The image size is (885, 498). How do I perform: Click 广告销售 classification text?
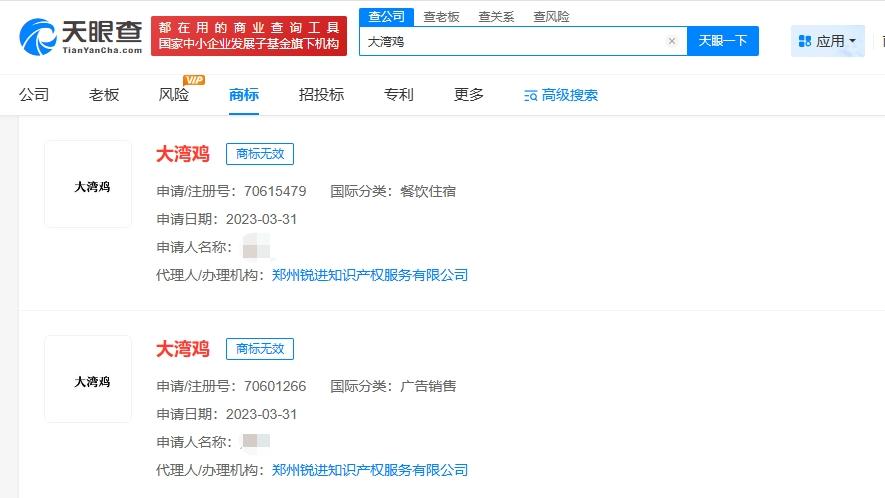pyautogui.click(x=428, y=386)
